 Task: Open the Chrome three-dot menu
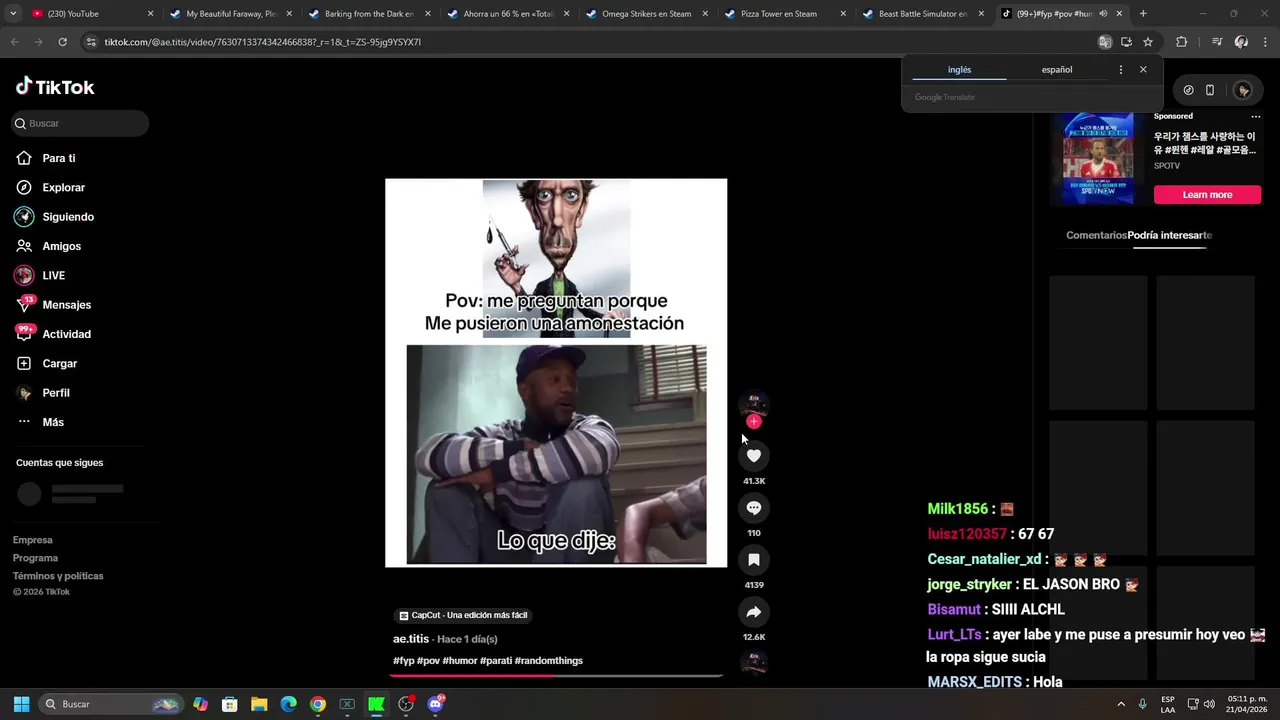[x=1264, y=42]
